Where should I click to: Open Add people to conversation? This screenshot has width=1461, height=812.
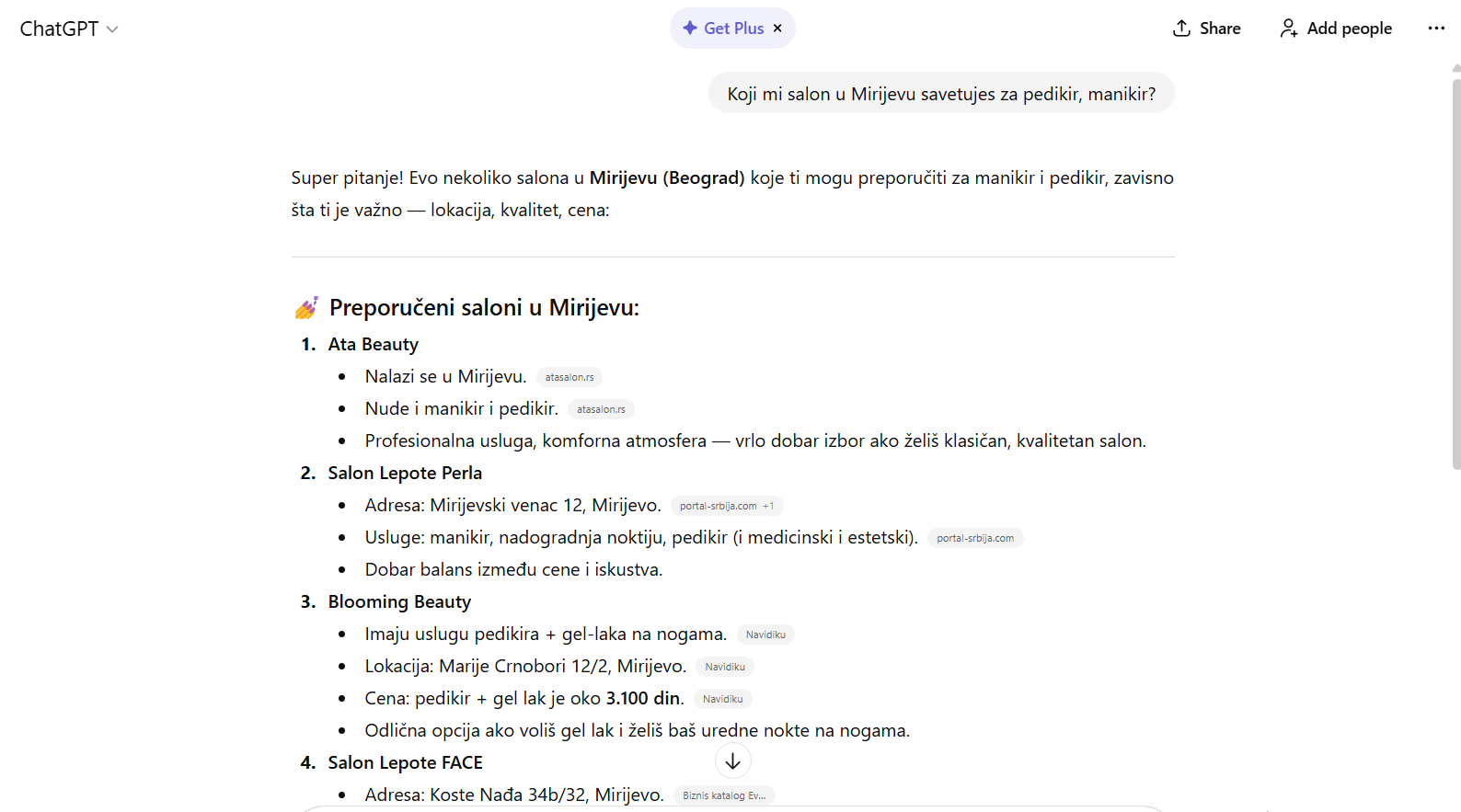(1336, 29)
